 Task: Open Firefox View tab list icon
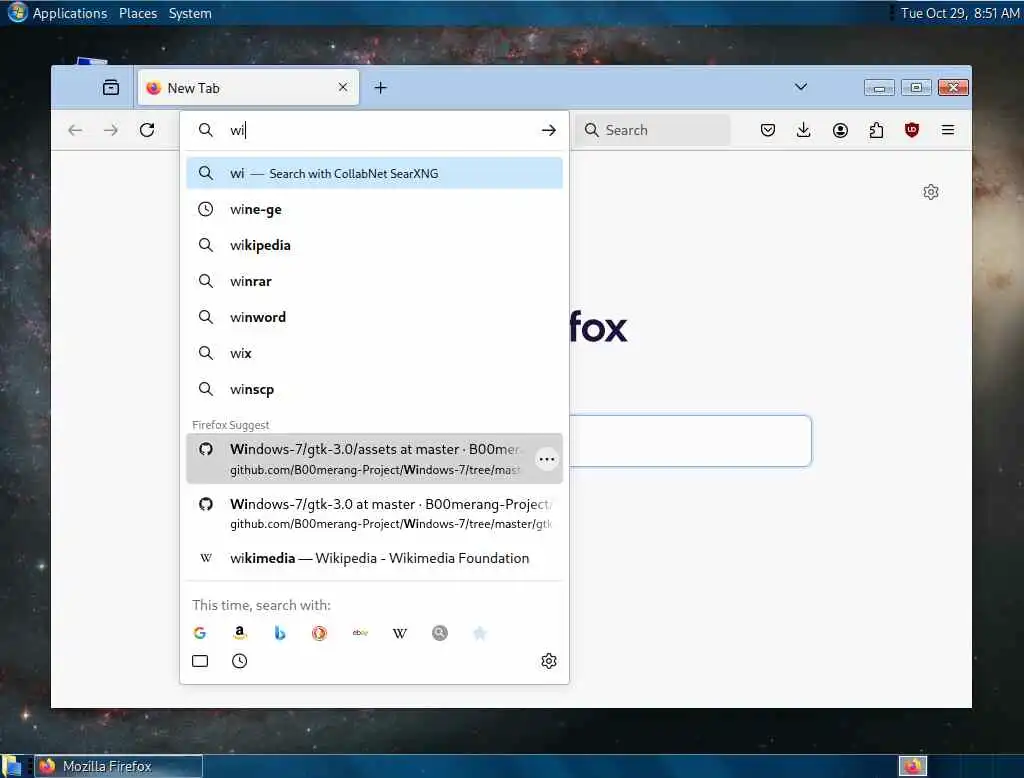click(x=111, y=88)
